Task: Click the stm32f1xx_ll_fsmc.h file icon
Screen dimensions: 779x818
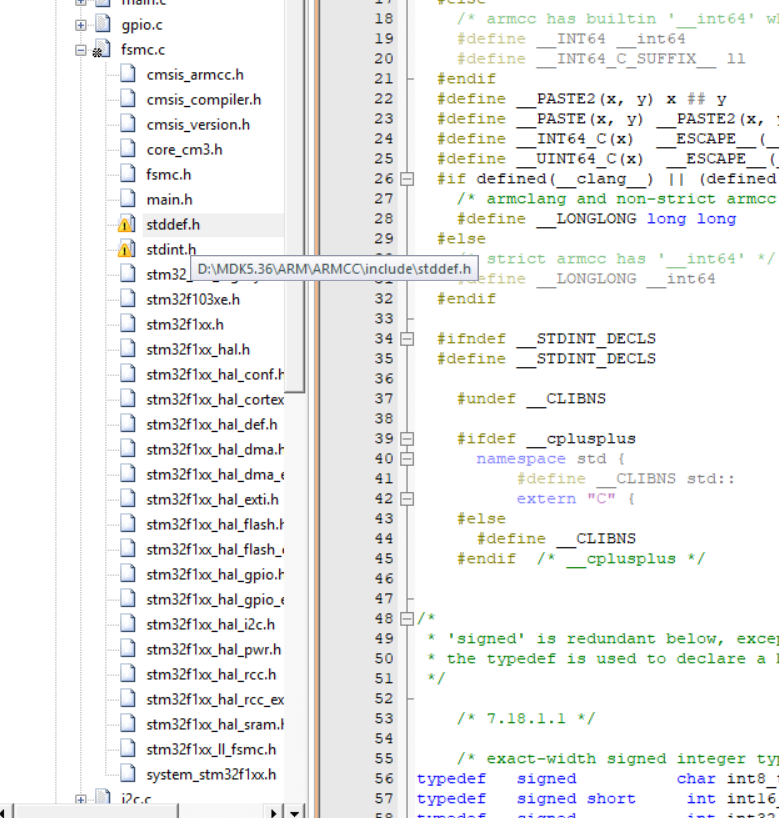Action: [128, 749]
